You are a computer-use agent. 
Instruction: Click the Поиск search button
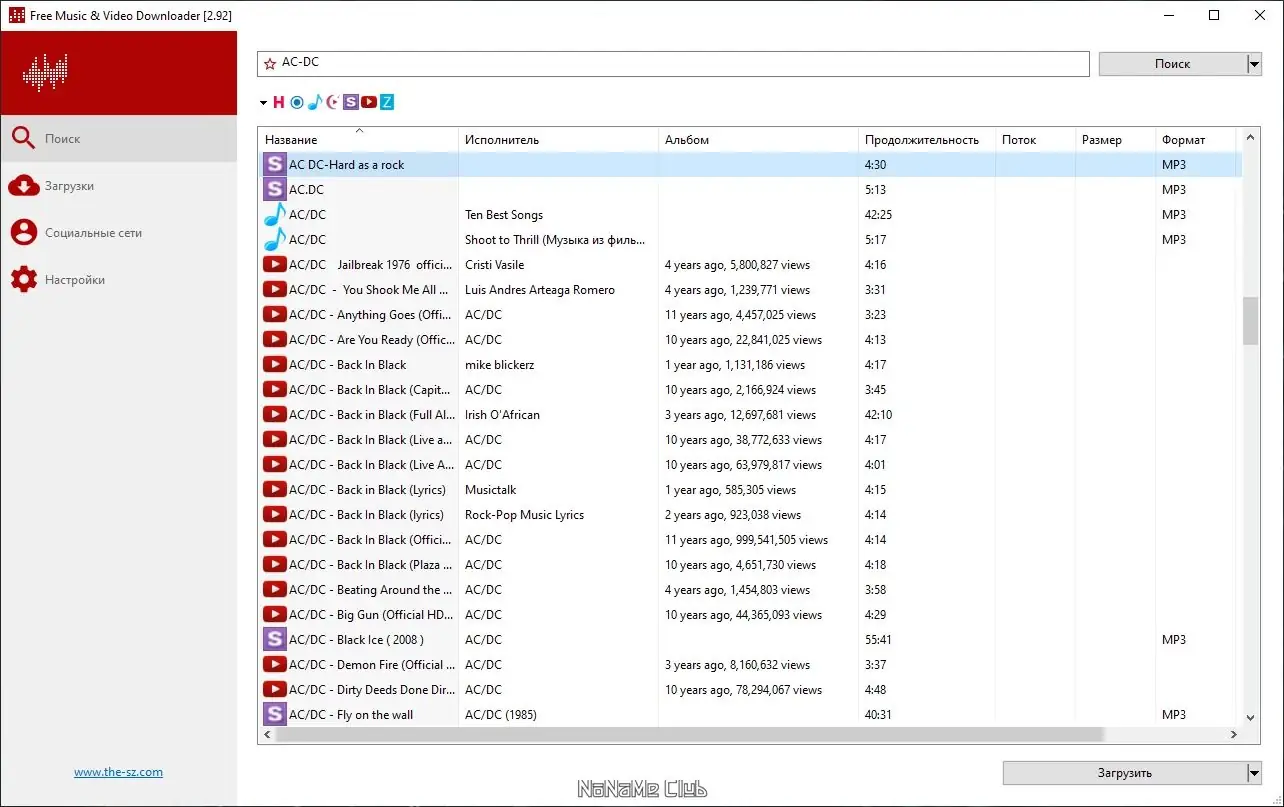pyautogui.click(x=1172, y=64)
